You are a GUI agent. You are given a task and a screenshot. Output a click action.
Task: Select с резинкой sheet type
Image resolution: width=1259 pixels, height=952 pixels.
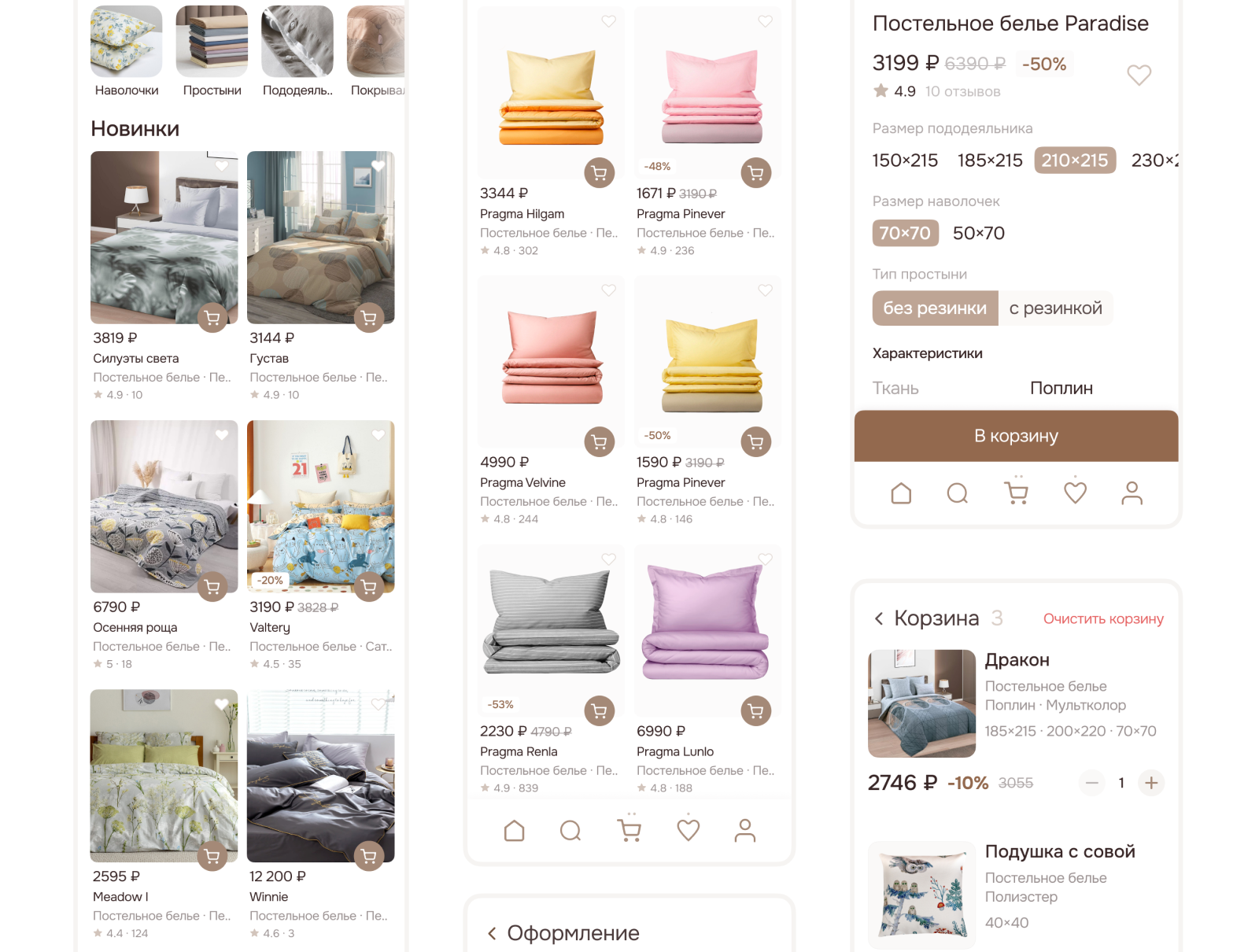tap(1055, 308)
